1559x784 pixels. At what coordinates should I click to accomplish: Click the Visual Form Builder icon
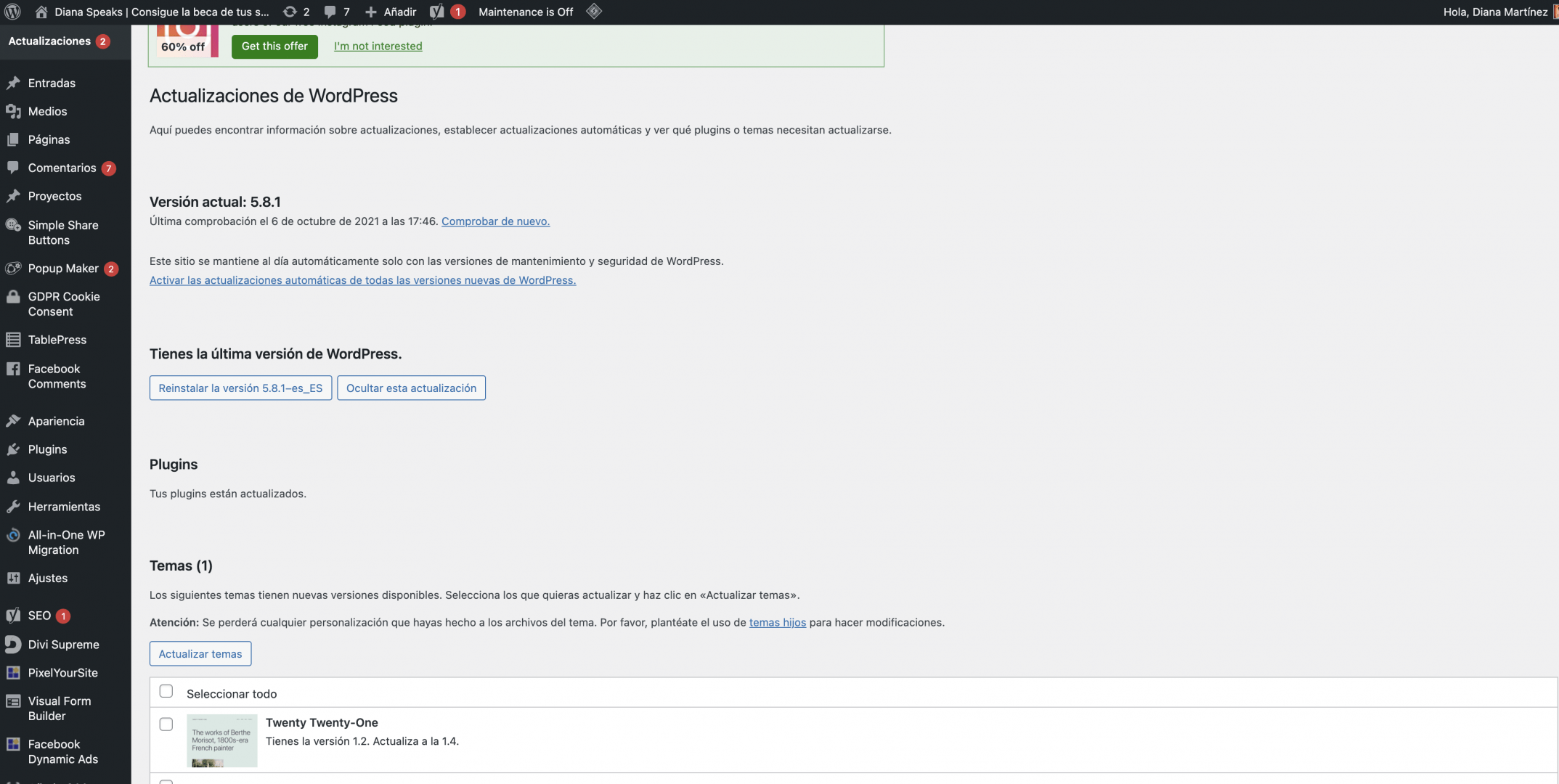[13, 701]
